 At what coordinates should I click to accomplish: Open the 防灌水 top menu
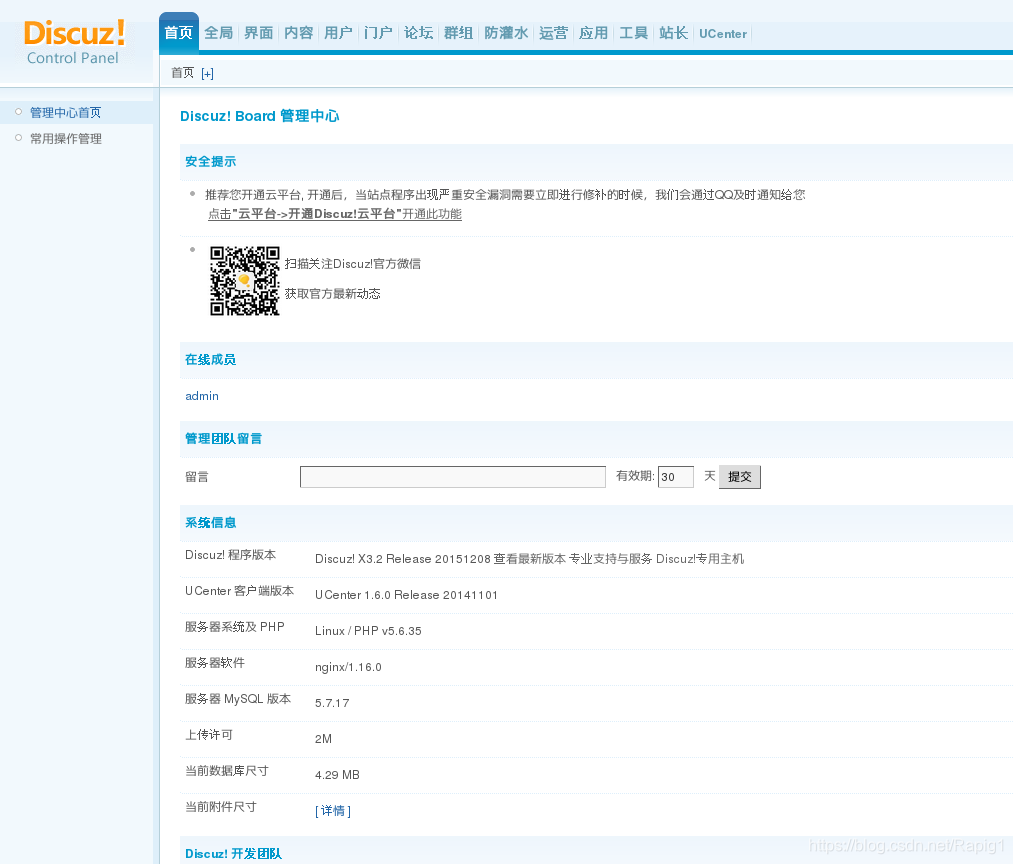click(x=506, y=33)
